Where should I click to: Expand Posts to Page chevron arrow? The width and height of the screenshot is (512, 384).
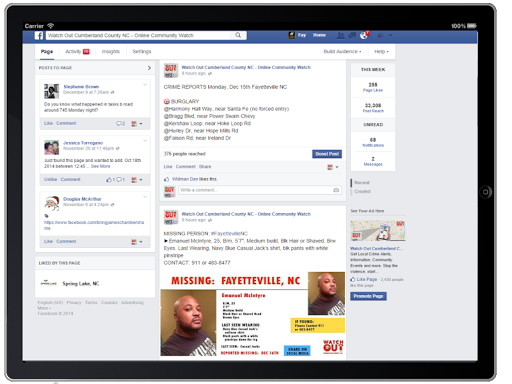149,68
